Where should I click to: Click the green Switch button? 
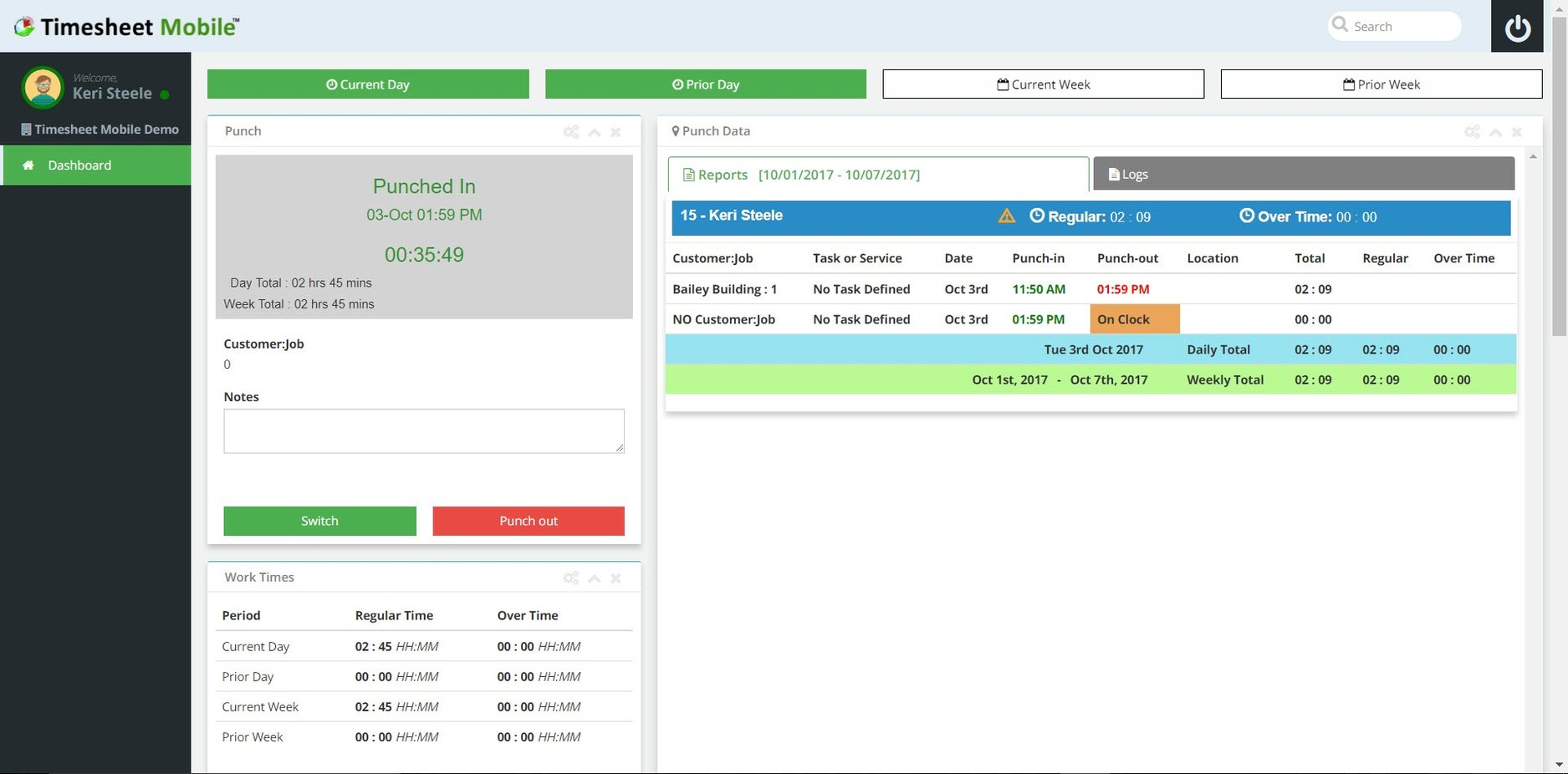click(319, 521)
